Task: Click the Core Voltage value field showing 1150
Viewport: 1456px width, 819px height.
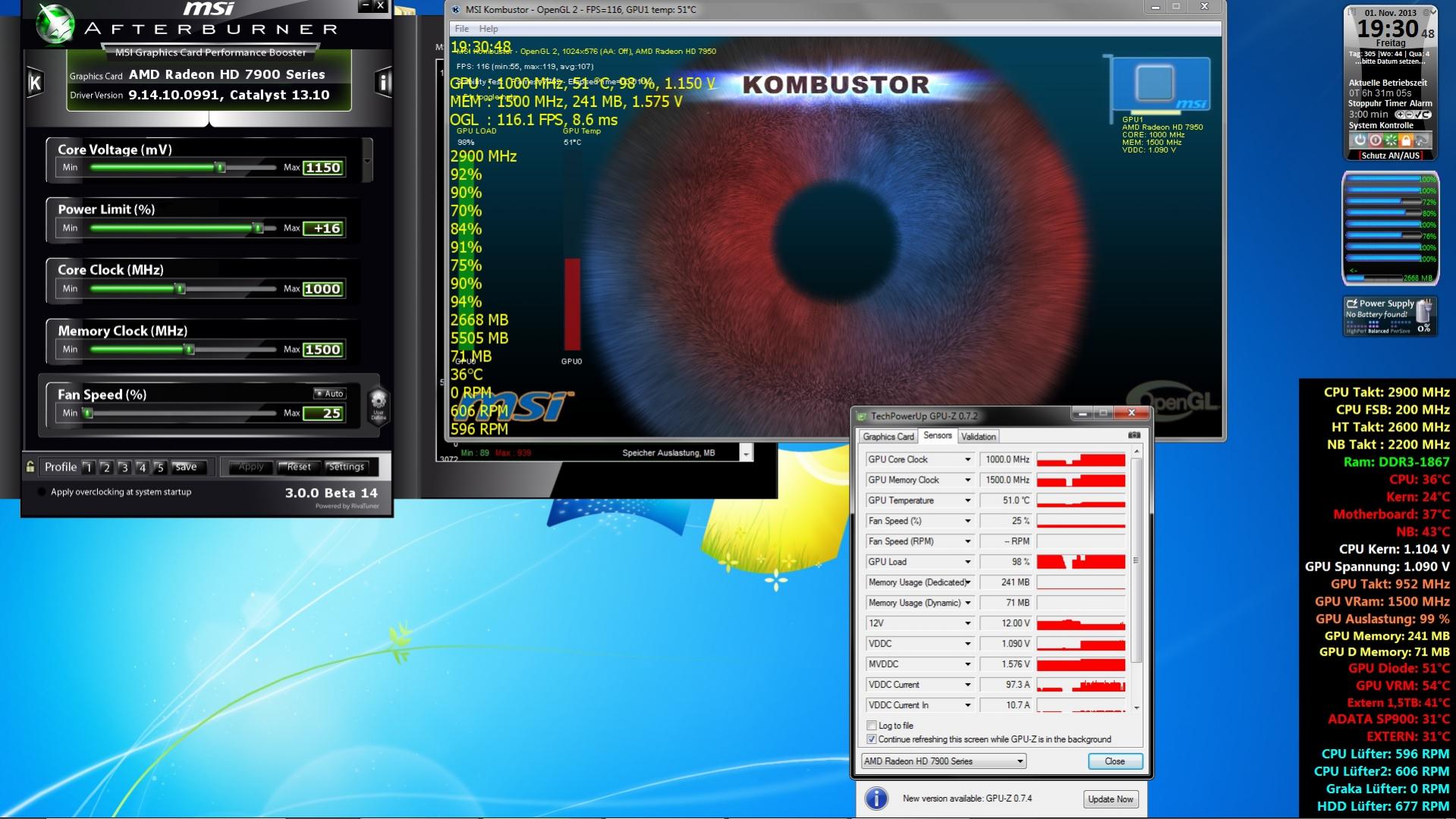Action: pyautogui.click(x=323, y=168)
